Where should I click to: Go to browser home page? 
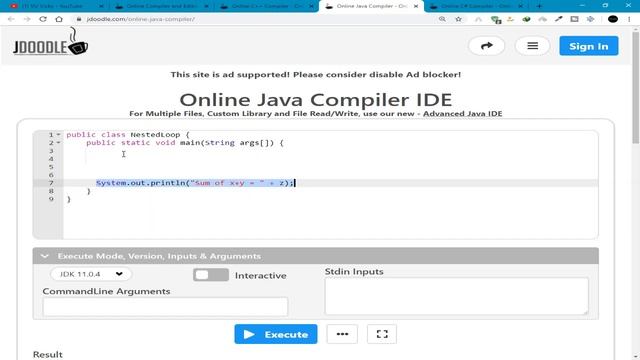(59, 19)
